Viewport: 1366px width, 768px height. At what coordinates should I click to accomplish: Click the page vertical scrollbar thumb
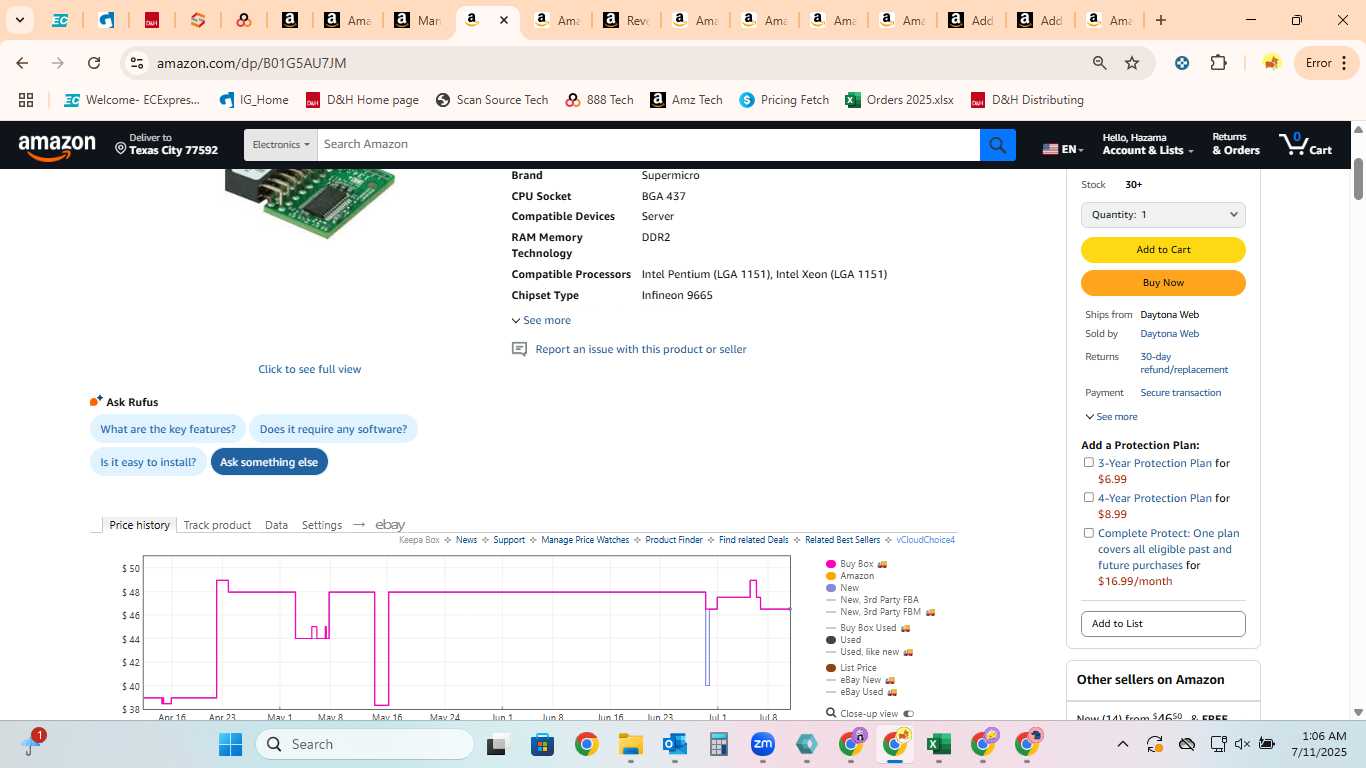click(x=1358, y=178)
